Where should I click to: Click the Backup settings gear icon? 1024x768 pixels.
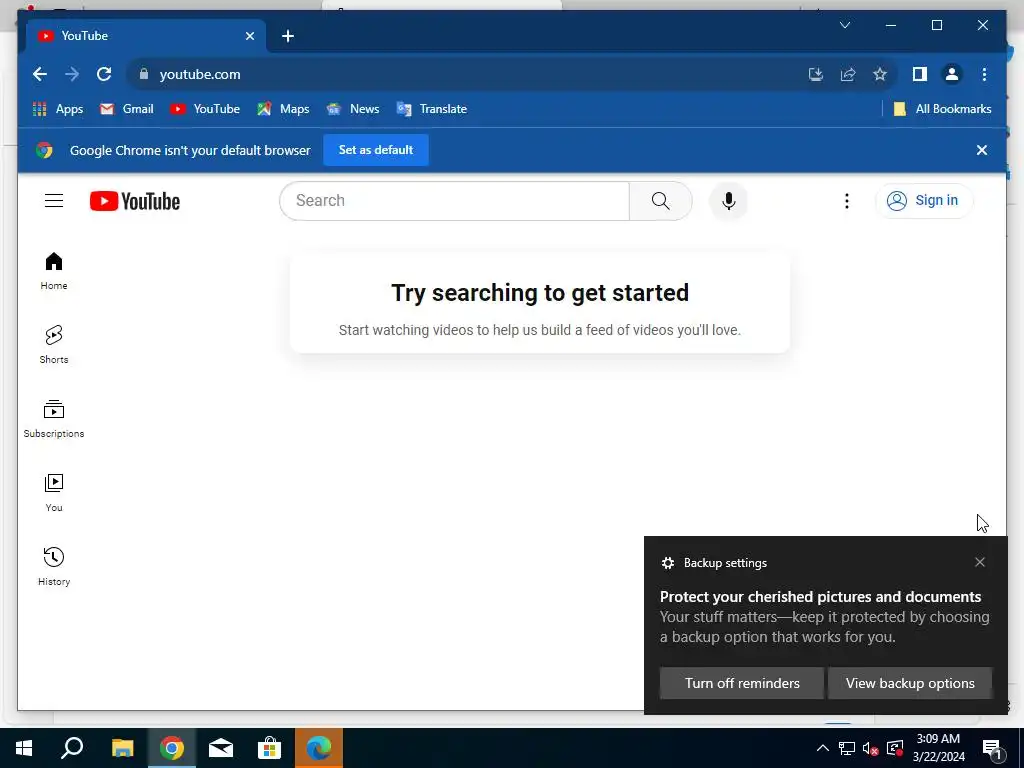(667, 563)
